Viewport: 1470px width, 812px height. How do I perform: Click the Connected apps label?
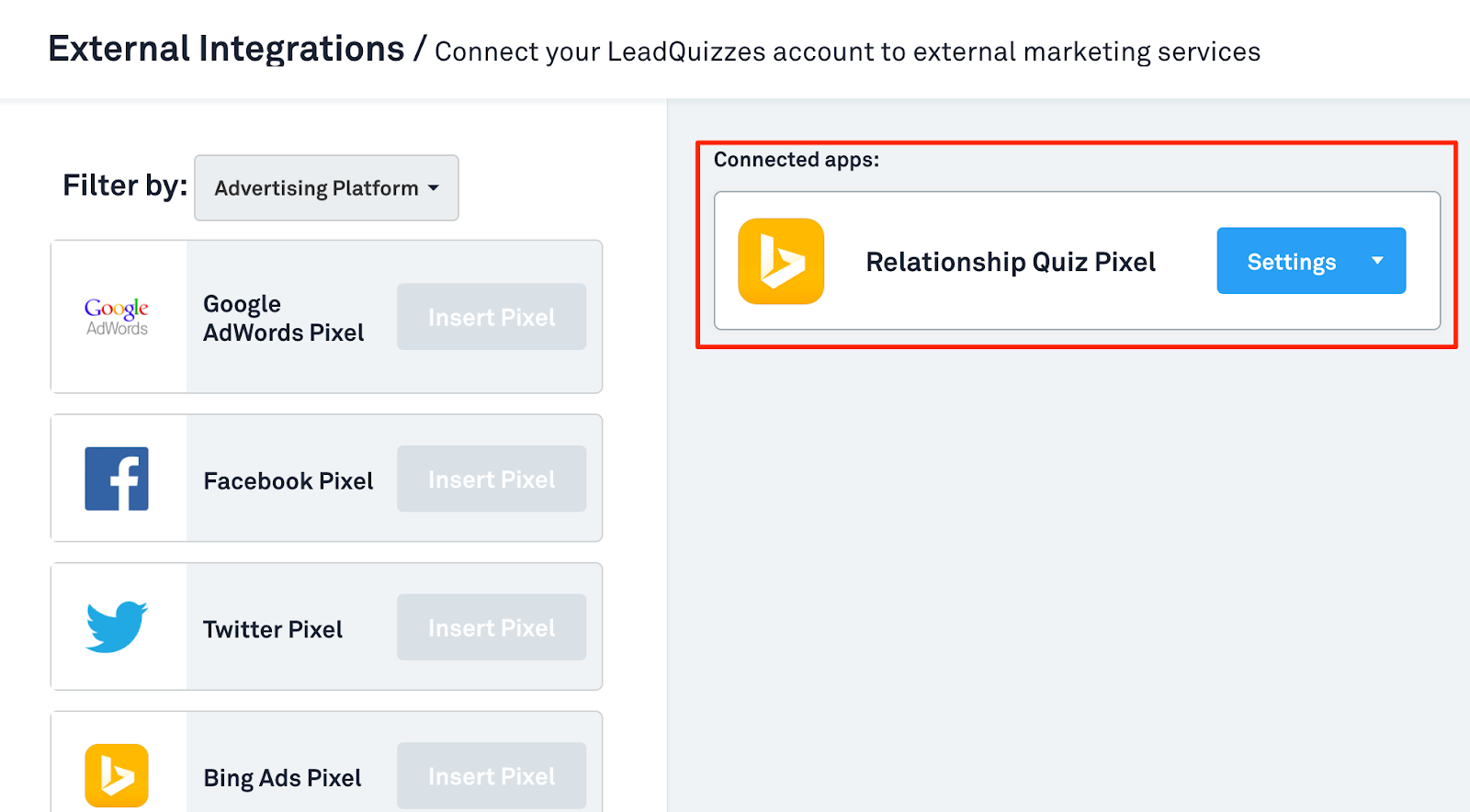797,160
